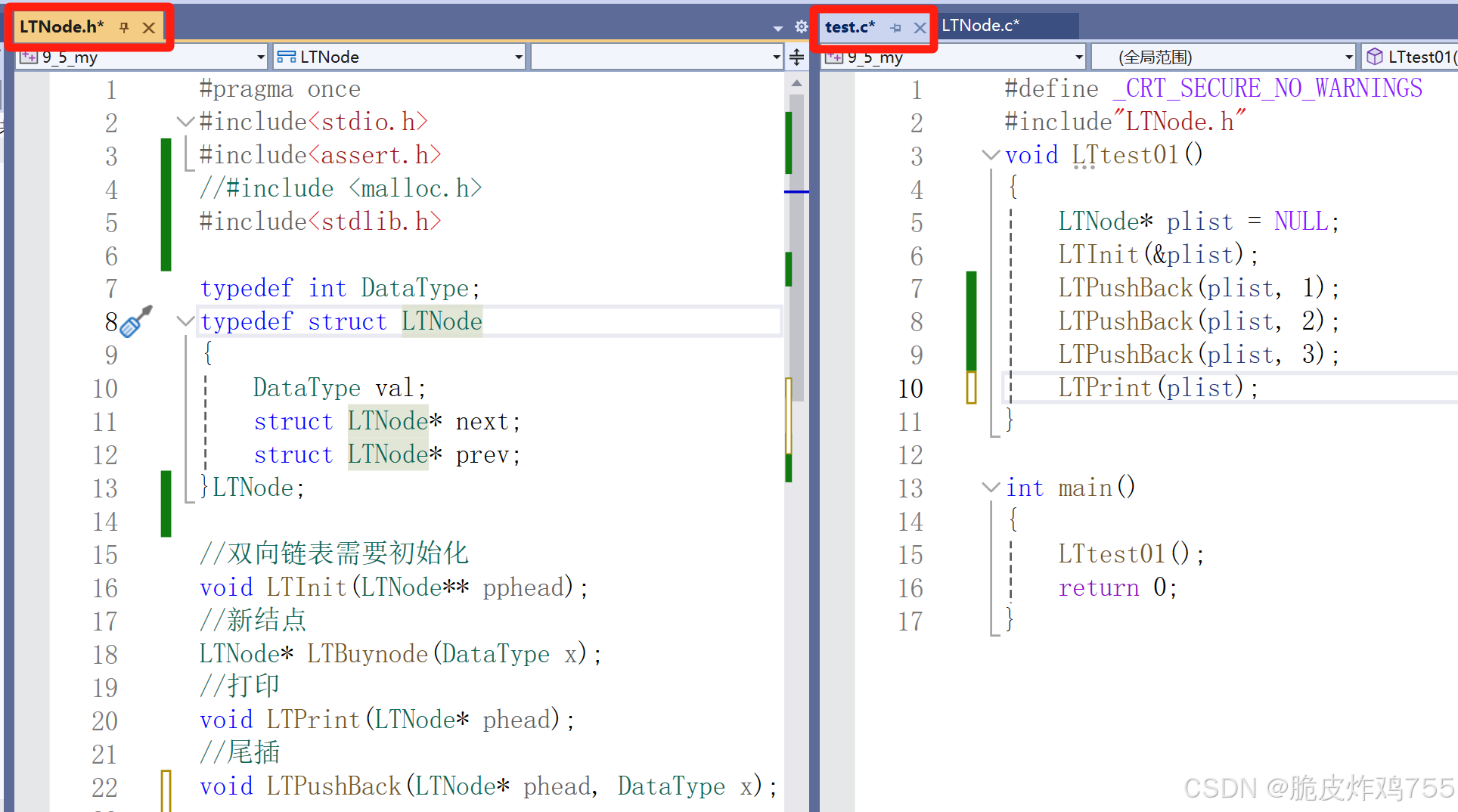Open the left pane tab overflow arrow
1458x812 pixels.
778,29
